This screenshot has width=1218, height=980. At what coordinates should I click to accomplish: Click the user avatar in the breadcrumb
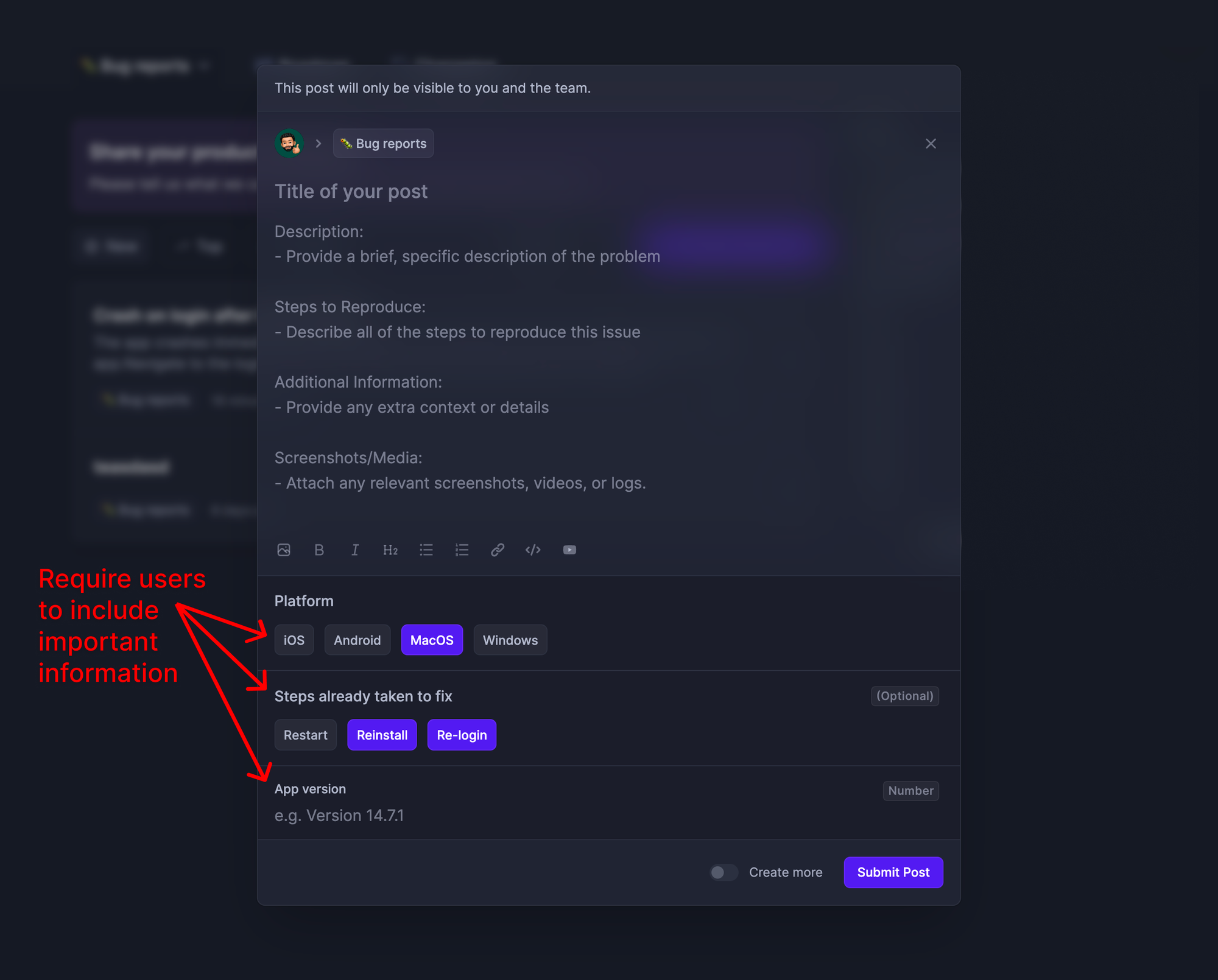290,144
